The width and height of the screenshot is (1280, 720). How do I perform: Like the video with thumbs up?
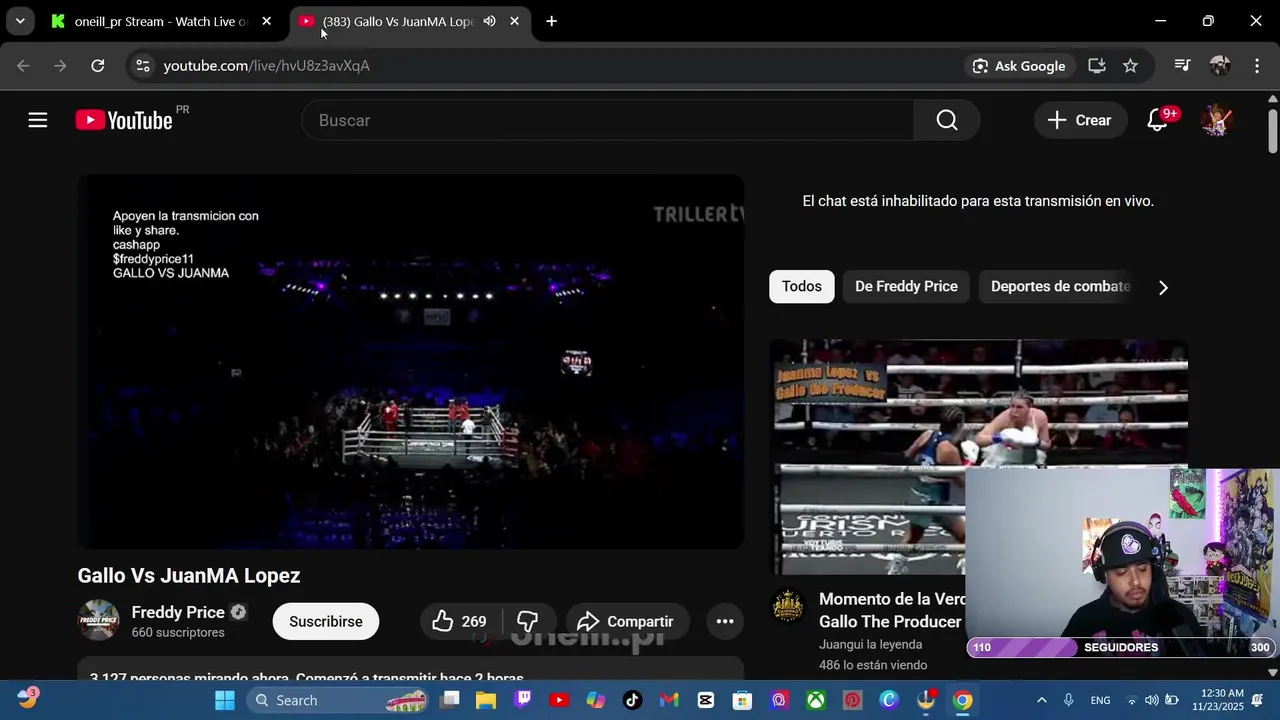458,621
